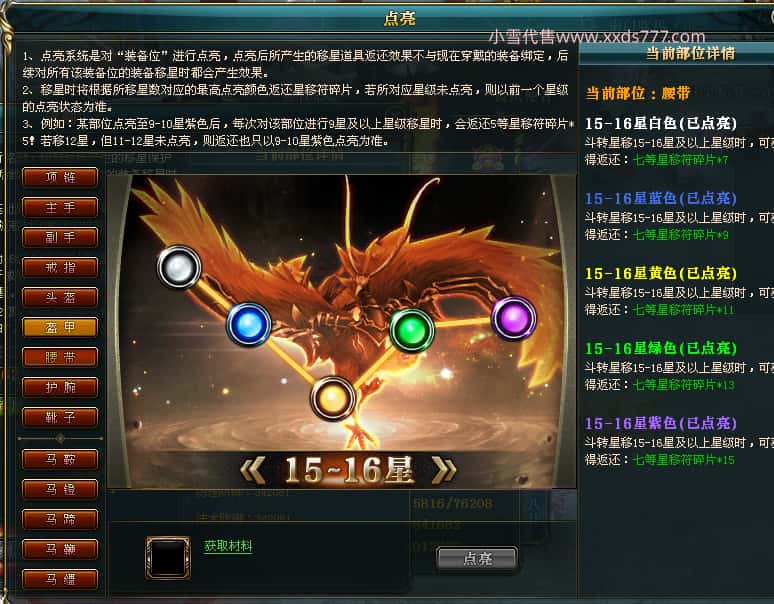Click the 点亮 light-up button
Viewport: 774px width, 604px height.
click(477, 559)
